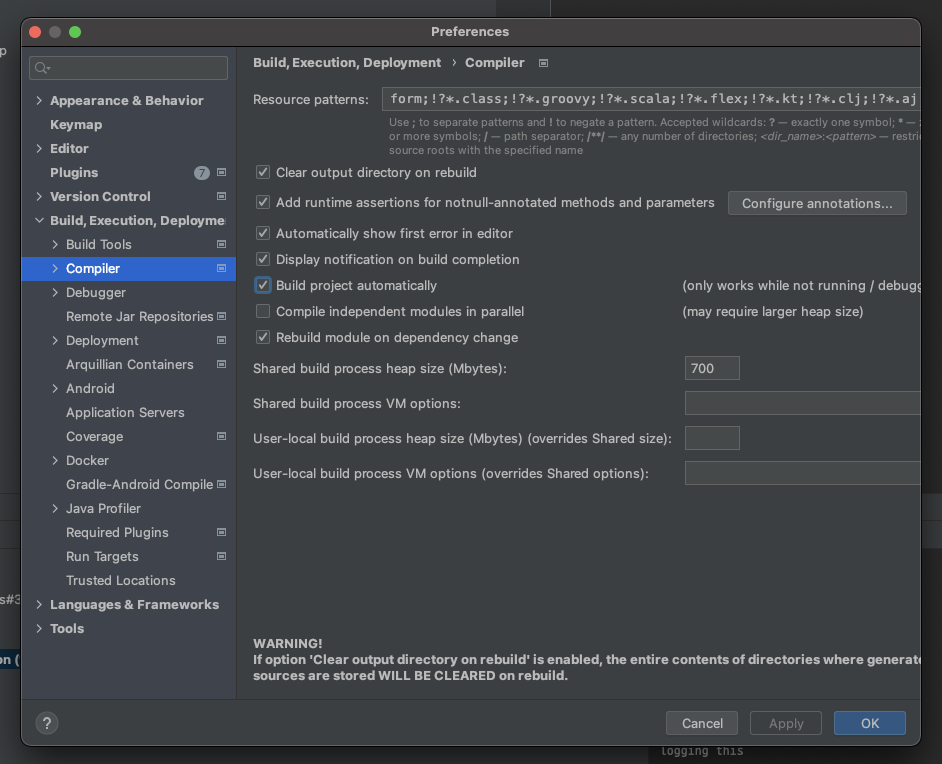Click project-level icon beside Compiler breadcrumb

tap(543, 63)
